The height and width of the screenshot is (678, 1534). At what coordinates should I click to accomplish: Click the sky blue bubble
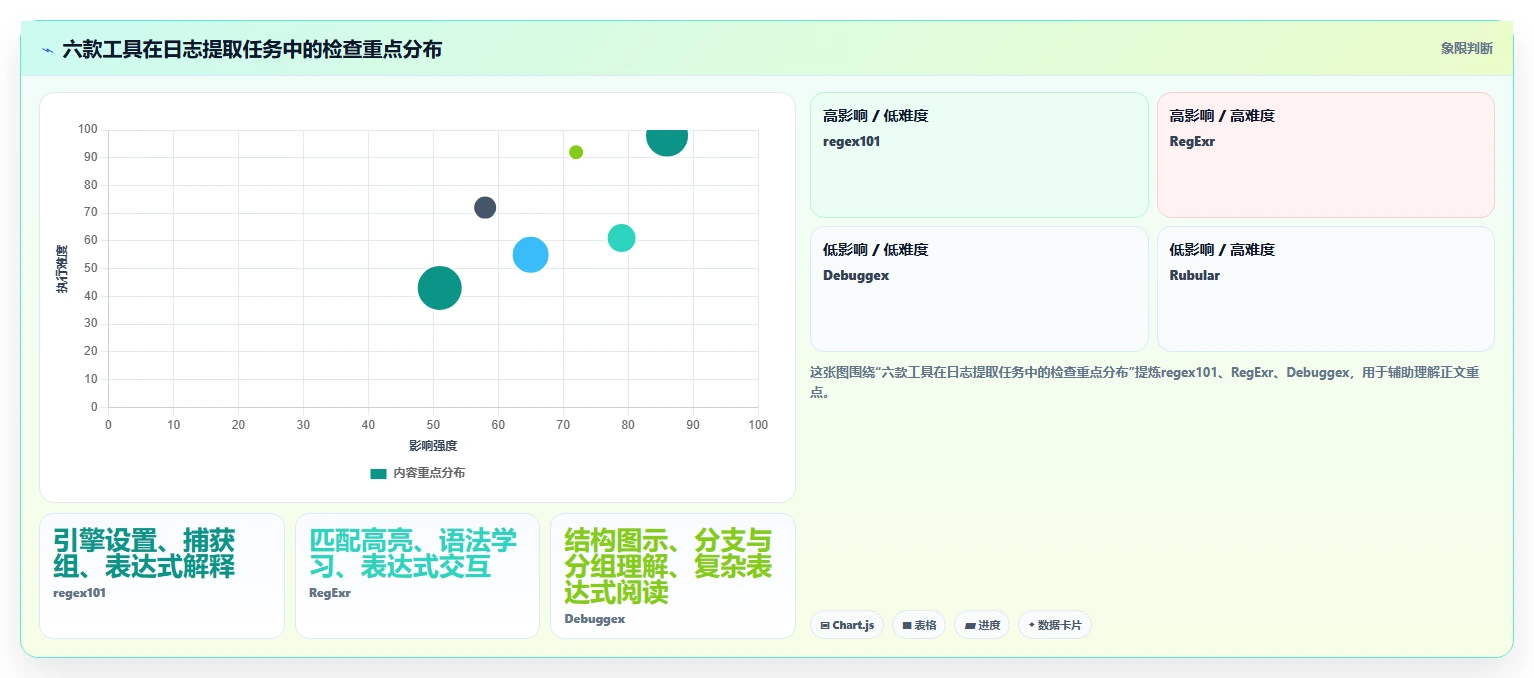point(530,255)
